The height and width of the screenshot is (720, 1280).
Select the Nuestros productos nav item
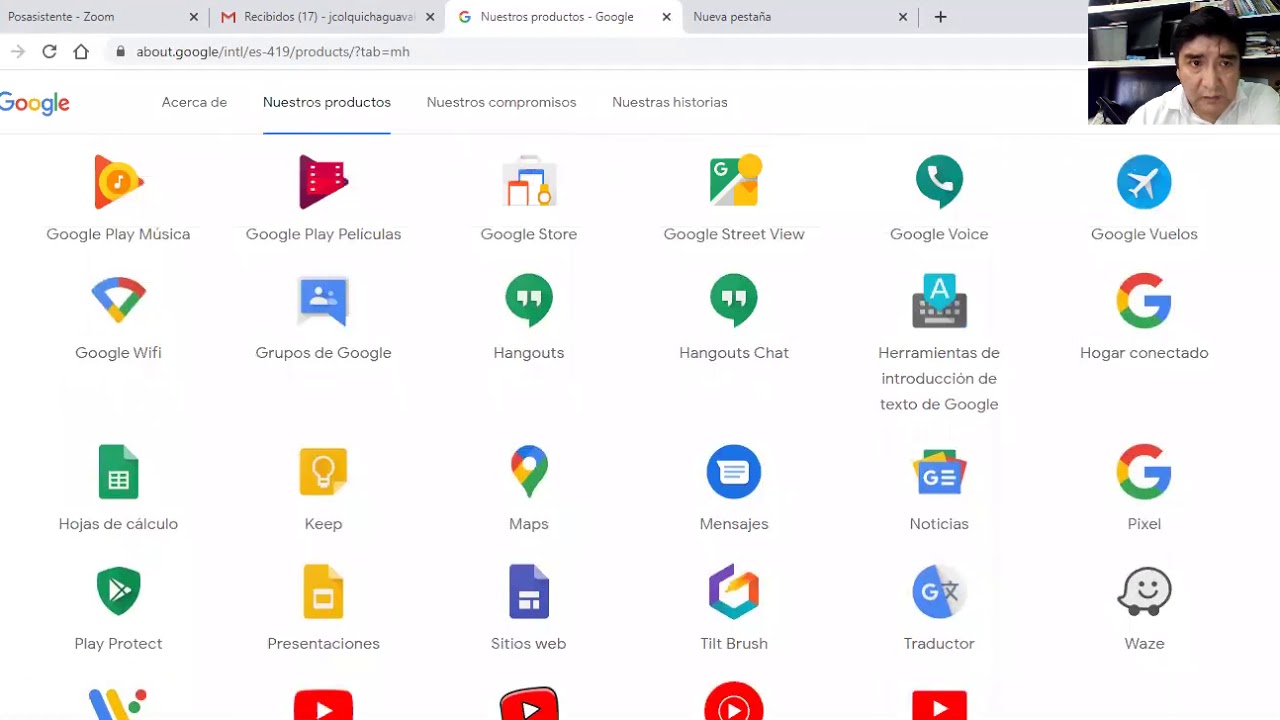click(327, 102)
